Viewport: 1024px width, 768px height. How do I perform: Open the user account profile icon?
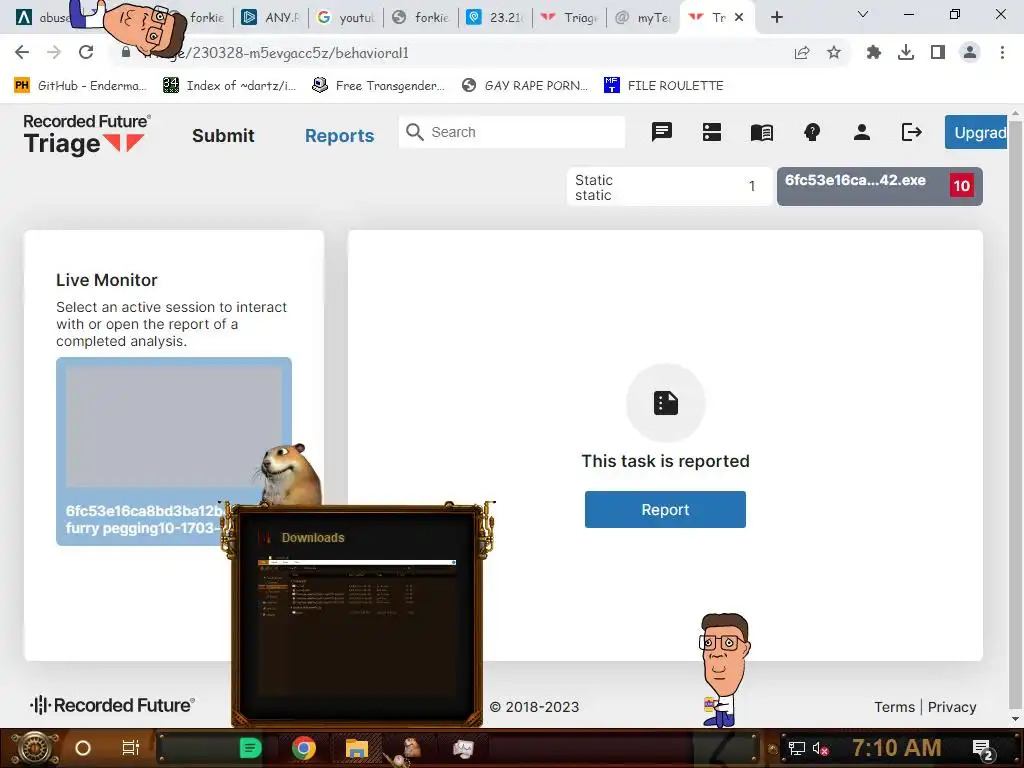coord(862,133)
